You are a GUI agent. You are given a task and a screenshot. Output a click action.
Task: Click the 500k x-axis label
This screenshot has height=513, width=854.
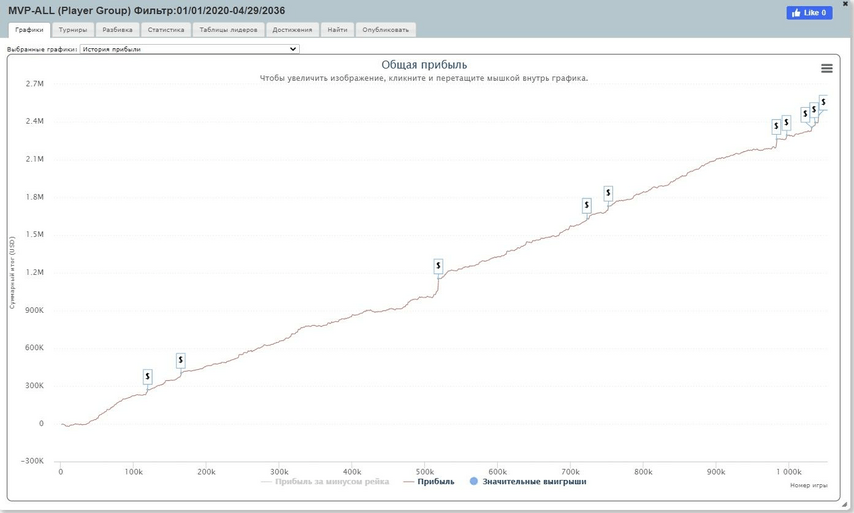click(425, 472)
